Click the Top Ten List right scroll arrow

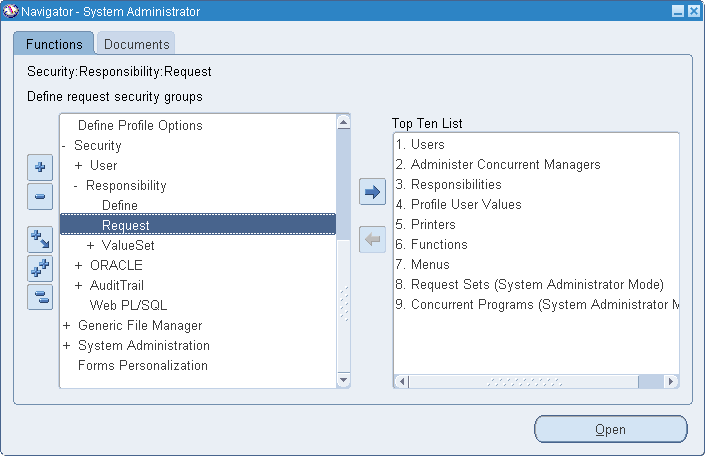pos(671,382)
